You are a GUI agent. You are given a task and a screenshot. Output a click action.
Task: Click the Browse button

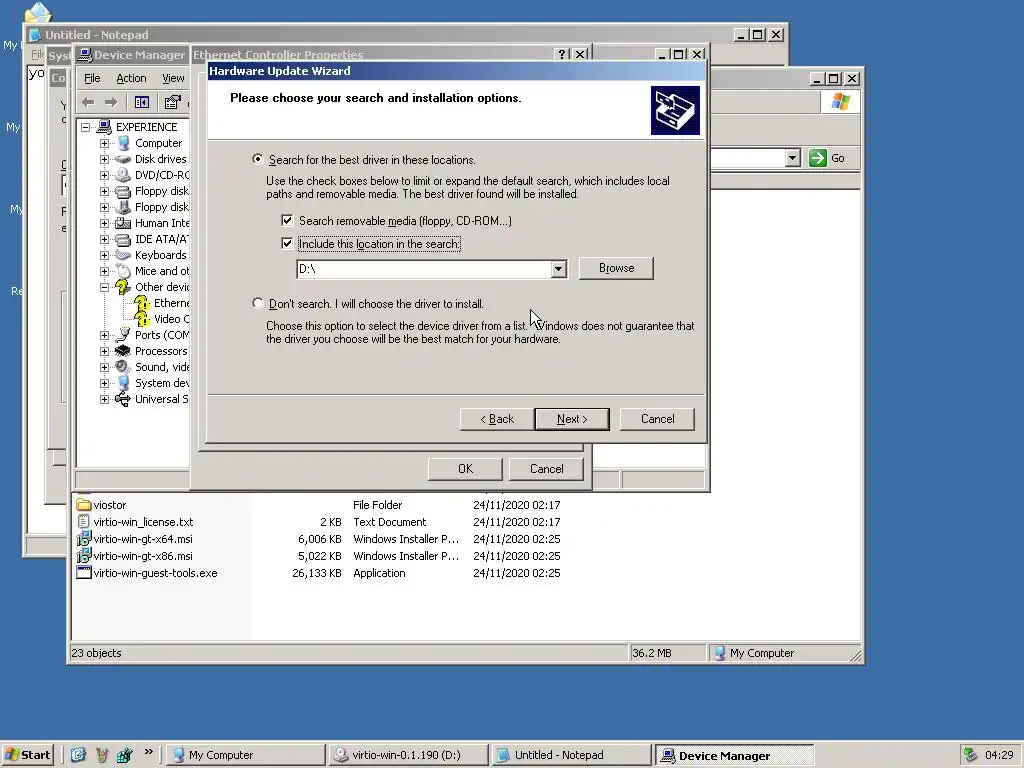click(x=616, y=268)
